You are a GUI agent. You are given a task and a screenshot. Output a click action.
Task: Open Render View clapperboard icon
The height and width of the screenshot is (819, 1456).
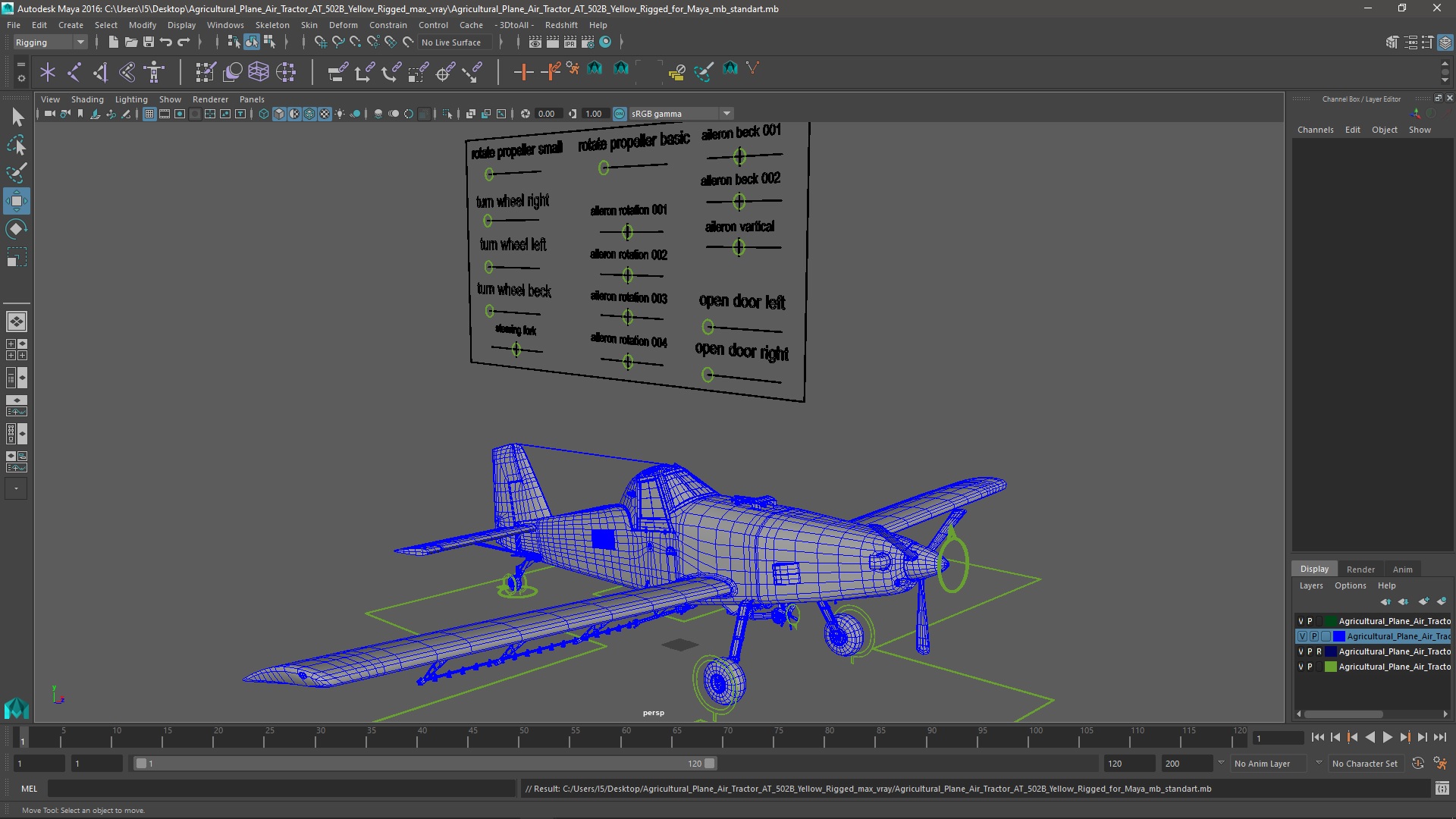click(535, 42)
